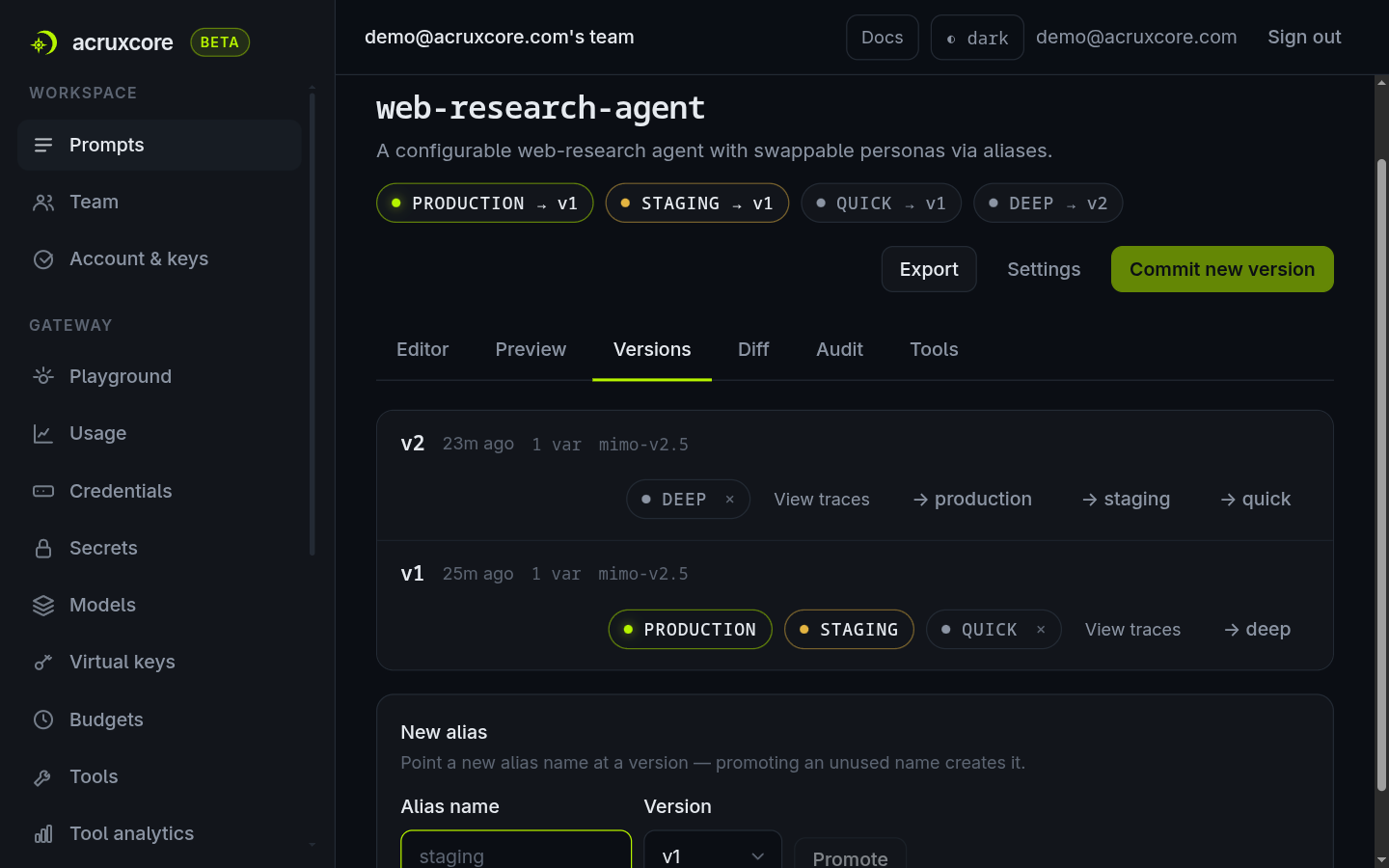This screenshot has width=1389, height=868.
Task: Click the Tools wrench icon in sidebar
Action: (43, 776)
